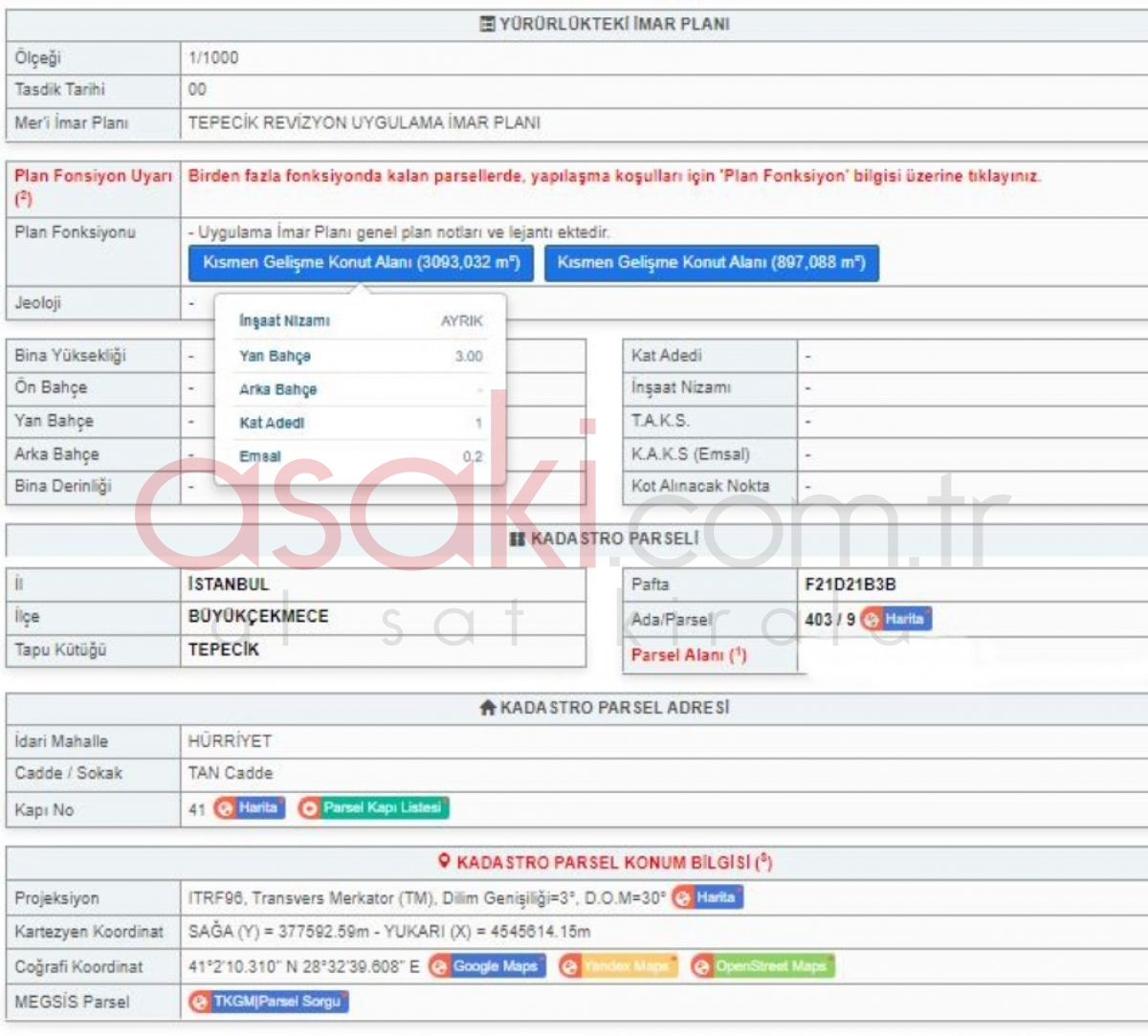
Task: Click the red Parsel Alanı label
Action: pos(688,655)
